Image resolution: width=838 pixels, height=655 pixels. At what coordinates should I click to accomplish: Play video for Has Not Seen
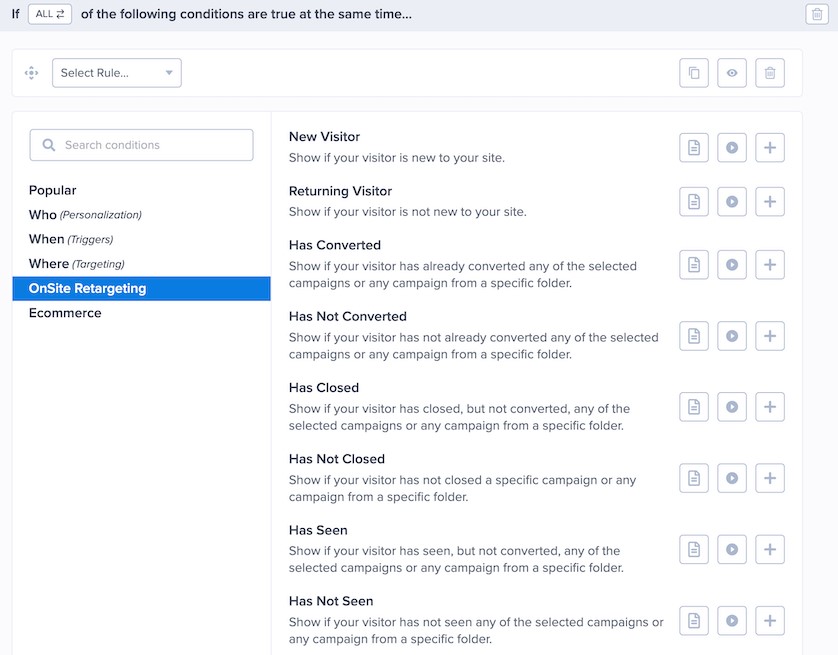[732, 620]
